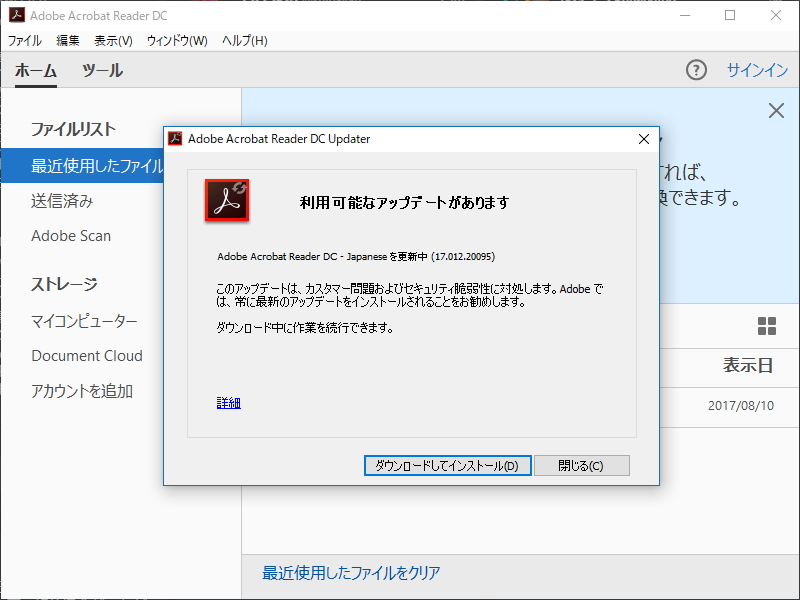This screenshot has width=800, height=600.
Task: Switch to the ツール tab
Action: coord(103,71)
